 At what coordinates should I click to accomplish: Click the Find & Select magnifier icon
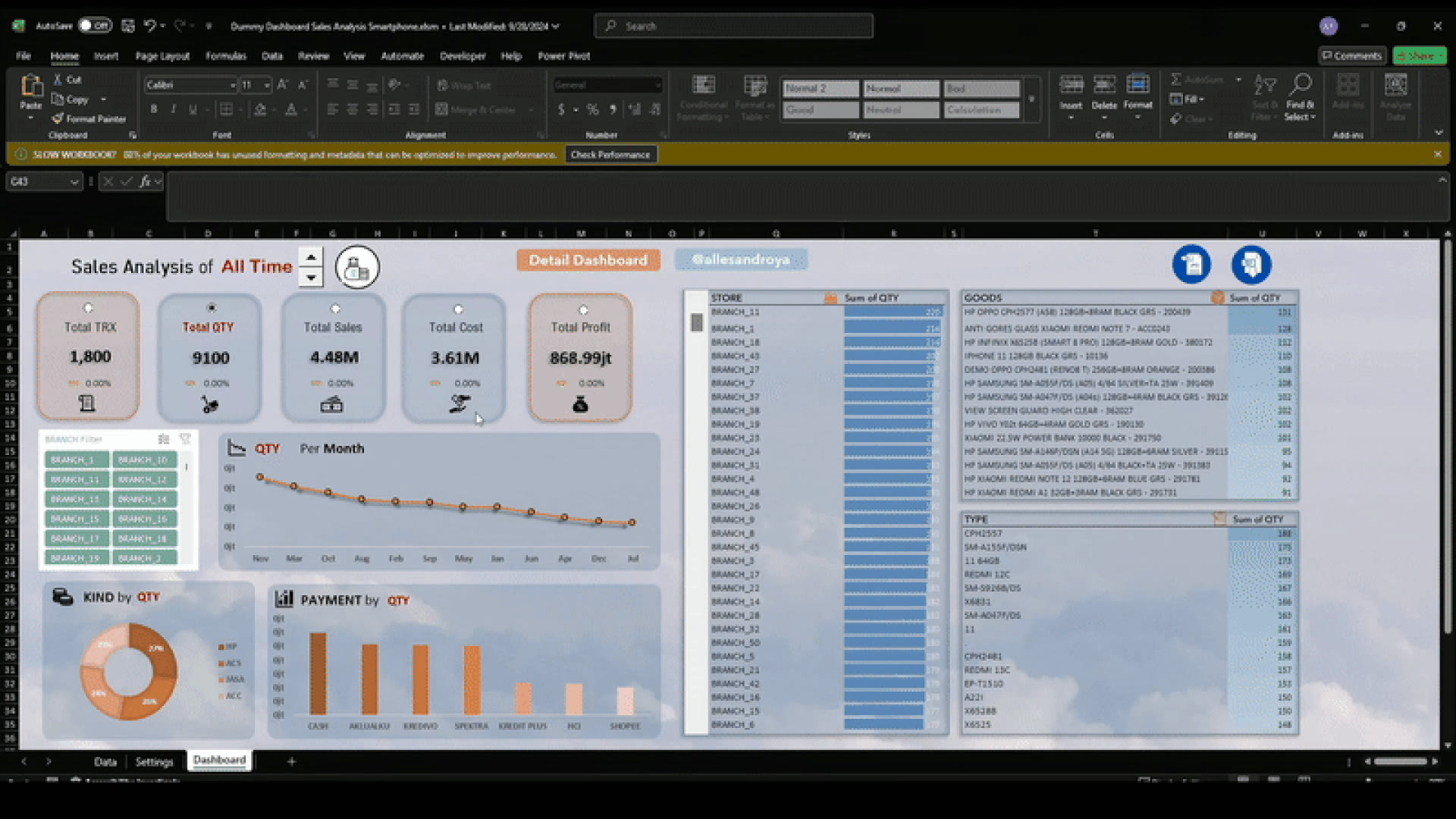(1300, 83)
